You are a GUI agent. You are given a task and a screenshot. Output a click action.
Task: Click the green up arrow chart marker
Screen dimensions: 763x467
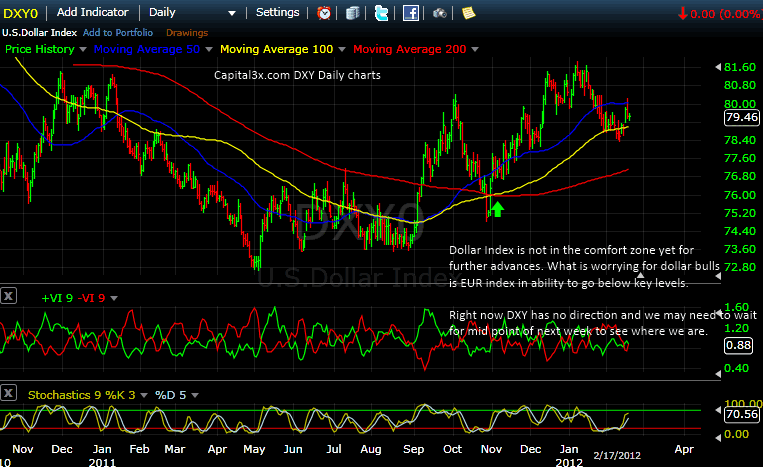coord(497,209)
